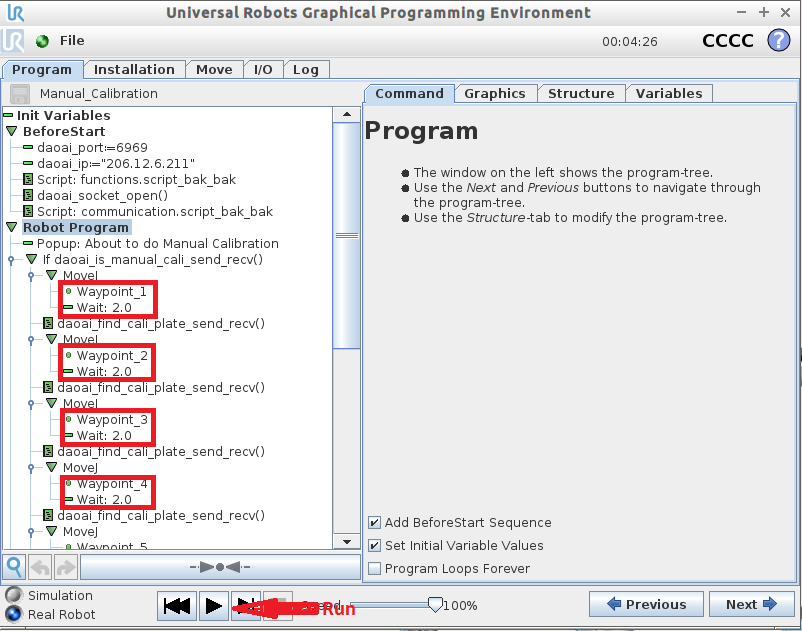
Task: Start the program with the play button
Action: (x=214, y=606)
